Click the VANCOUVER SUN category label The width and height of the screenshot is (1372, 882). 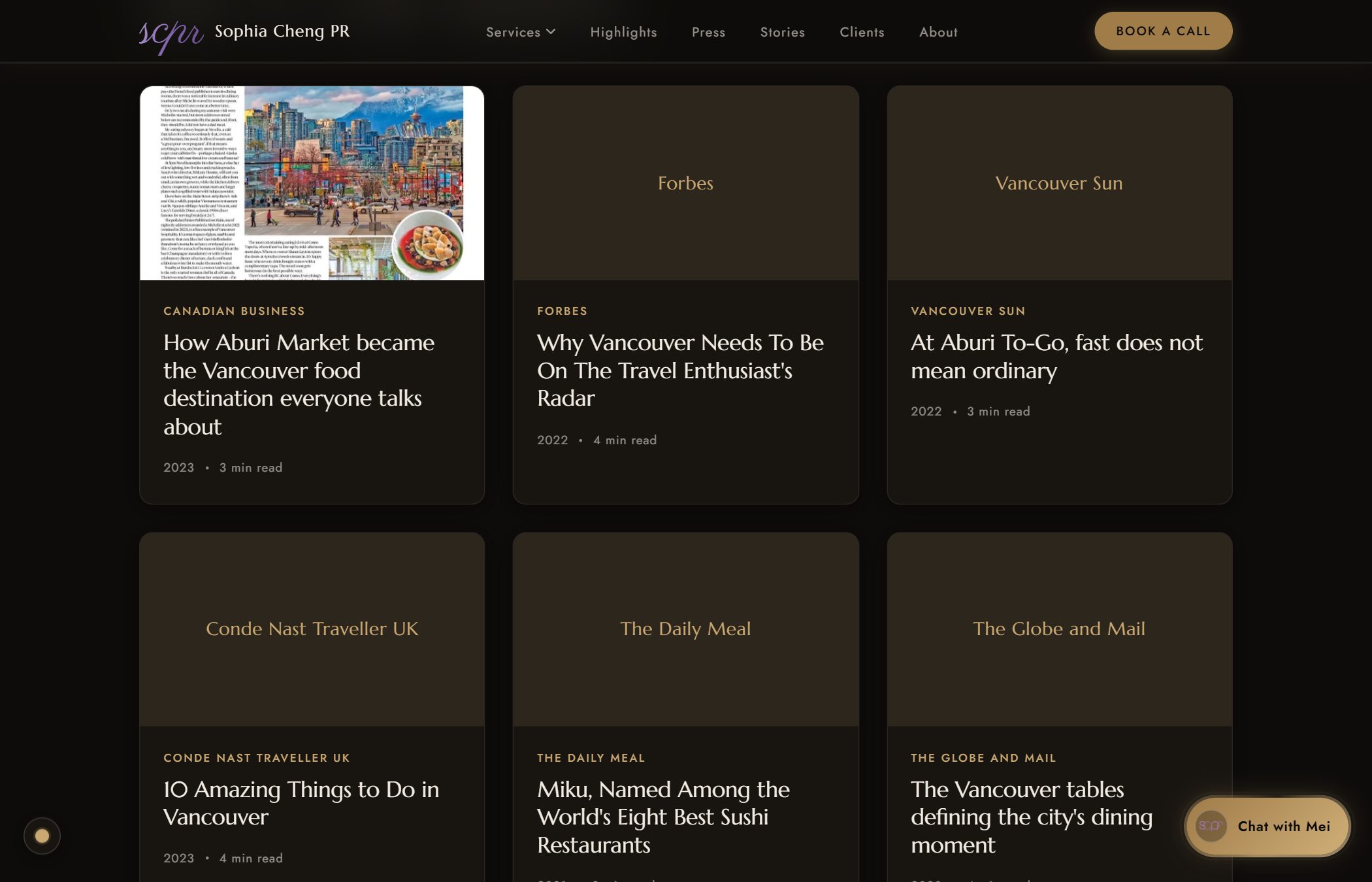[x=968, y=311]
